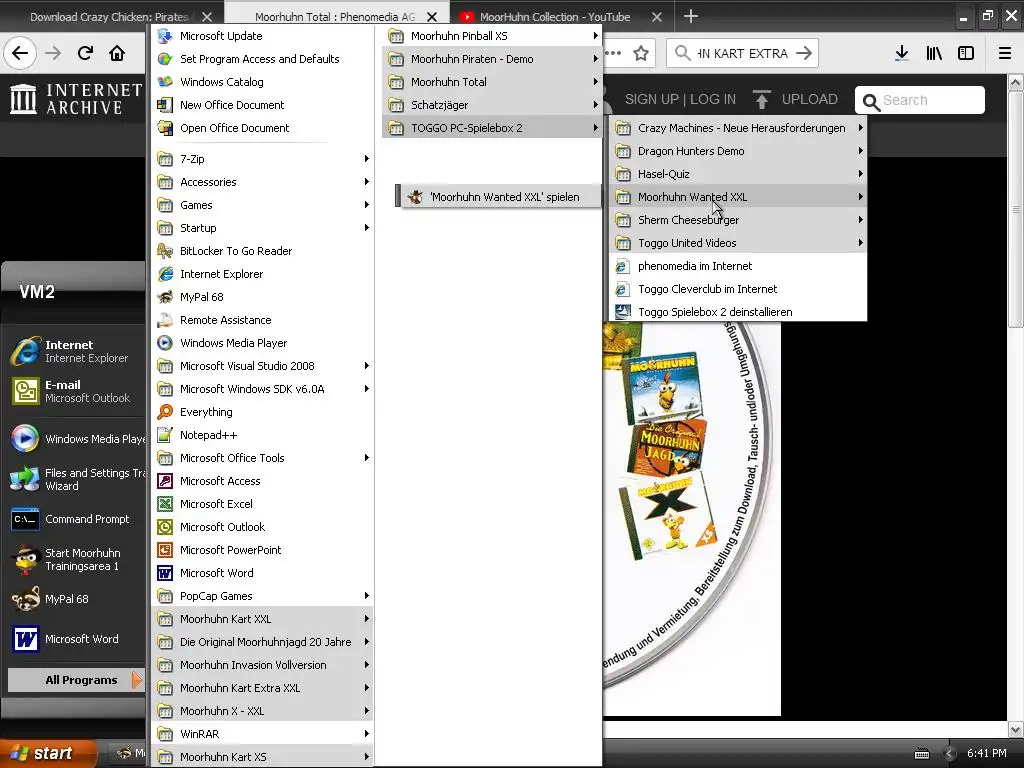The image size is (1024, 768).
Task: Open Microsoft Word in All Programs list
Action: (x=261, y=573)
